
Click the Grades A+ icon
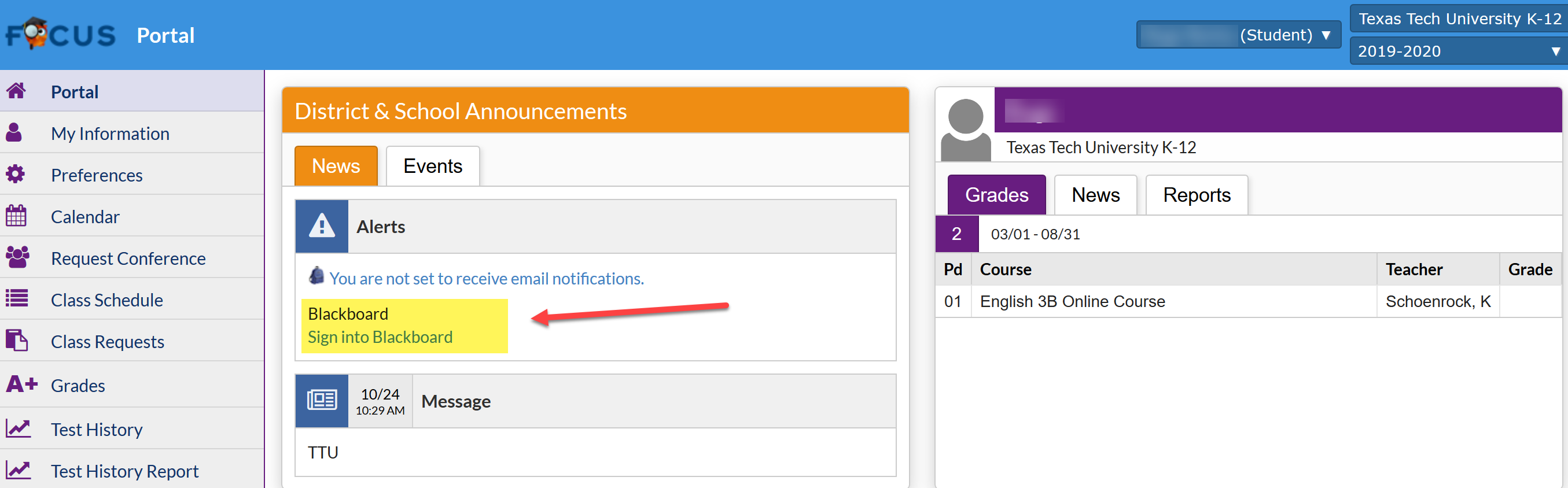point(22,384)
